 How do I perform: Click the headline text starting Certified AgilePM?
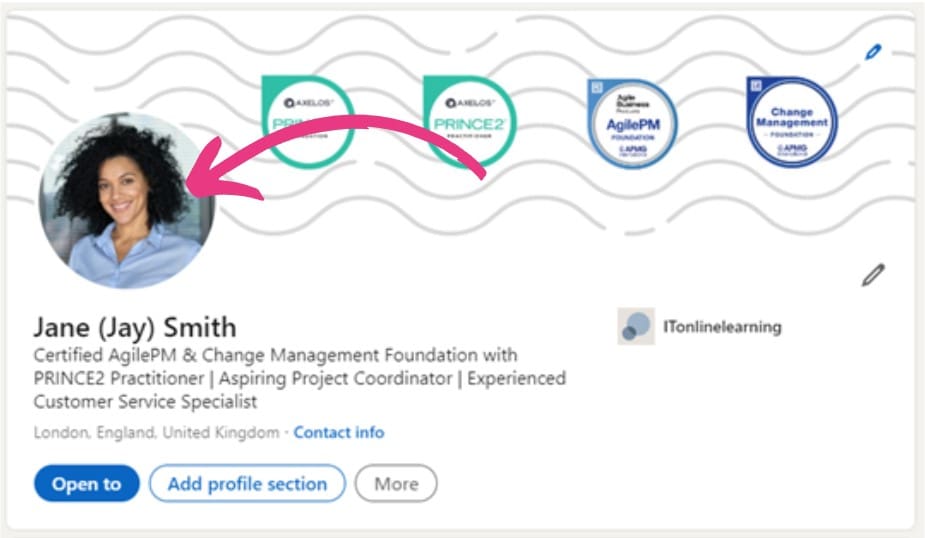coord(275,355)
